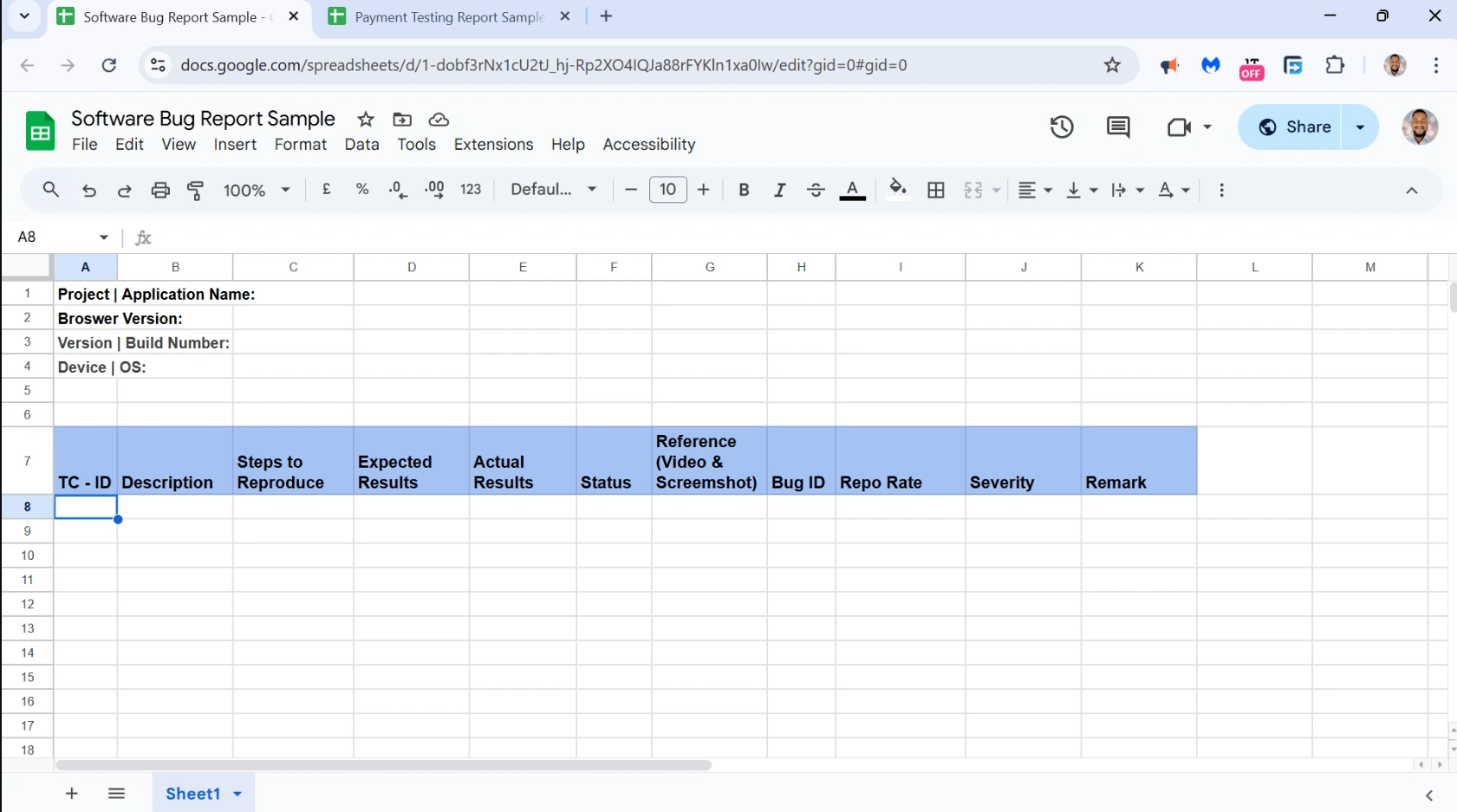
Task: Open the version history clock icon
Action: click(x=1062, y=127)
